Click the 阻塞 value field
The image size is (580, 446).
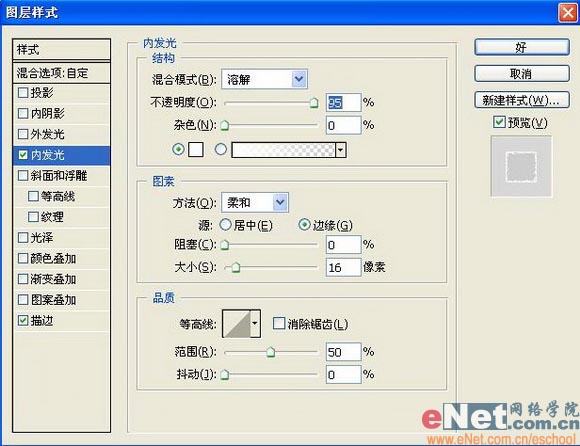pyautogui.click(x=343, y=245)
